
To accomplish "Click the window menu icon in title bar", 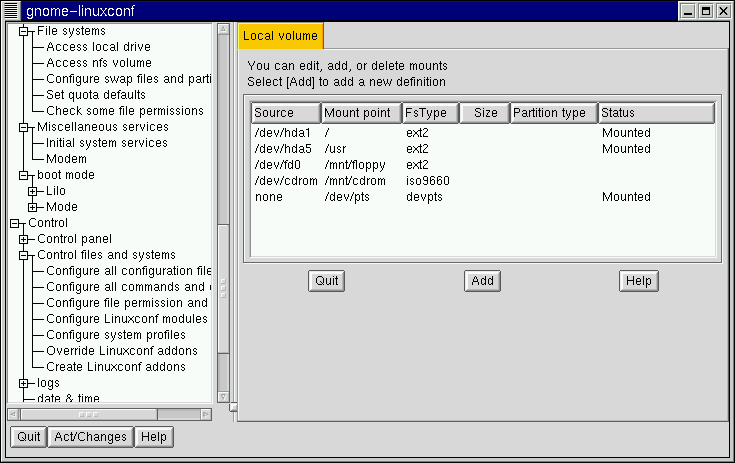I will [11, 11].
